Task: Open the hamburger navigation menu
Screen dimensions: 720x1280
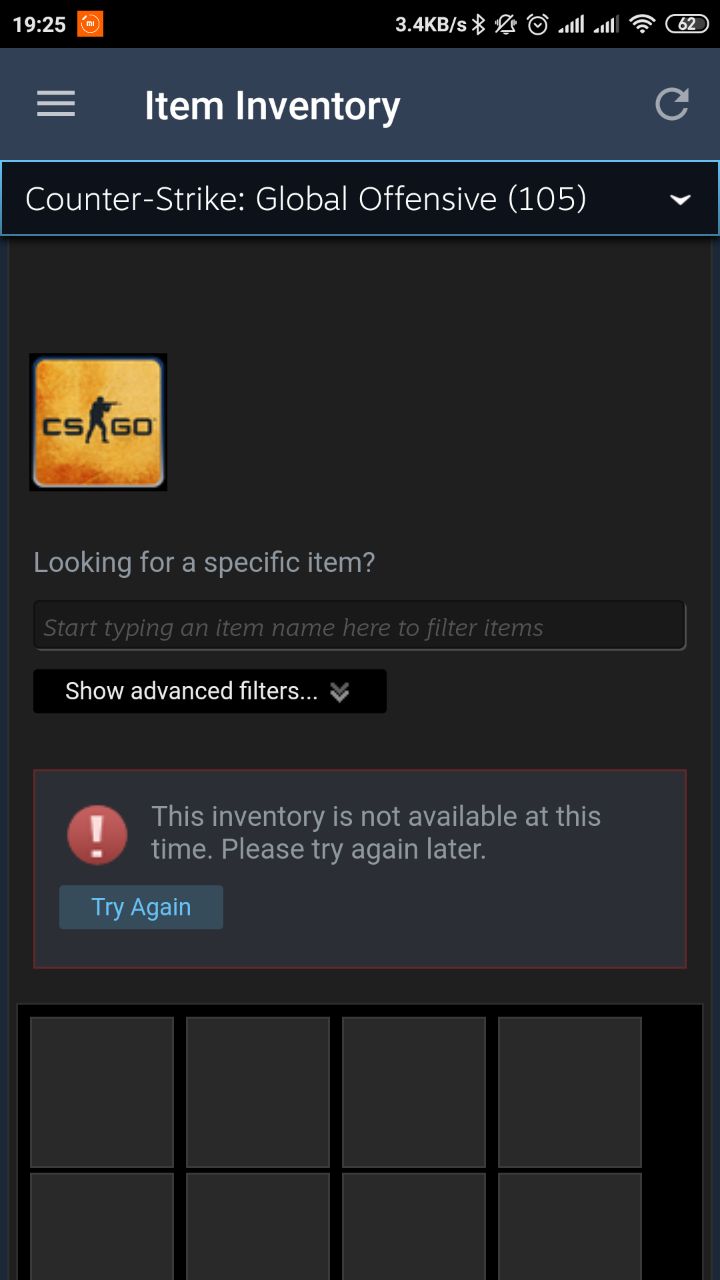Action: pos(56,104)
